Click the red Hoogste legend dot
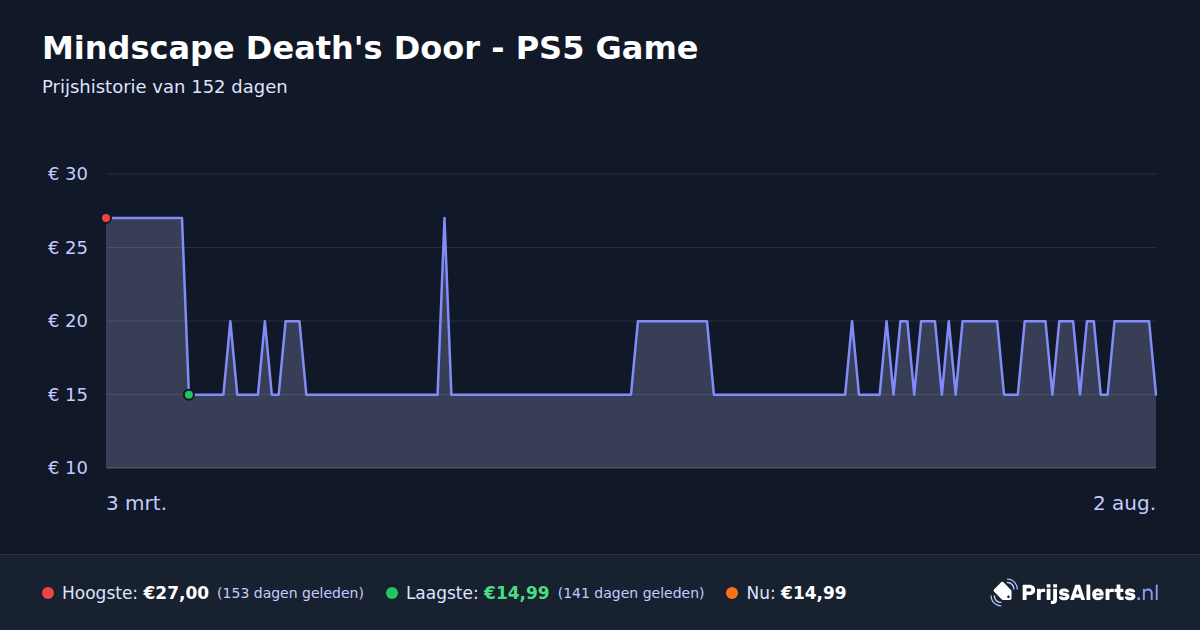Viewport: 1200px width, 630px height. point(48,593)
